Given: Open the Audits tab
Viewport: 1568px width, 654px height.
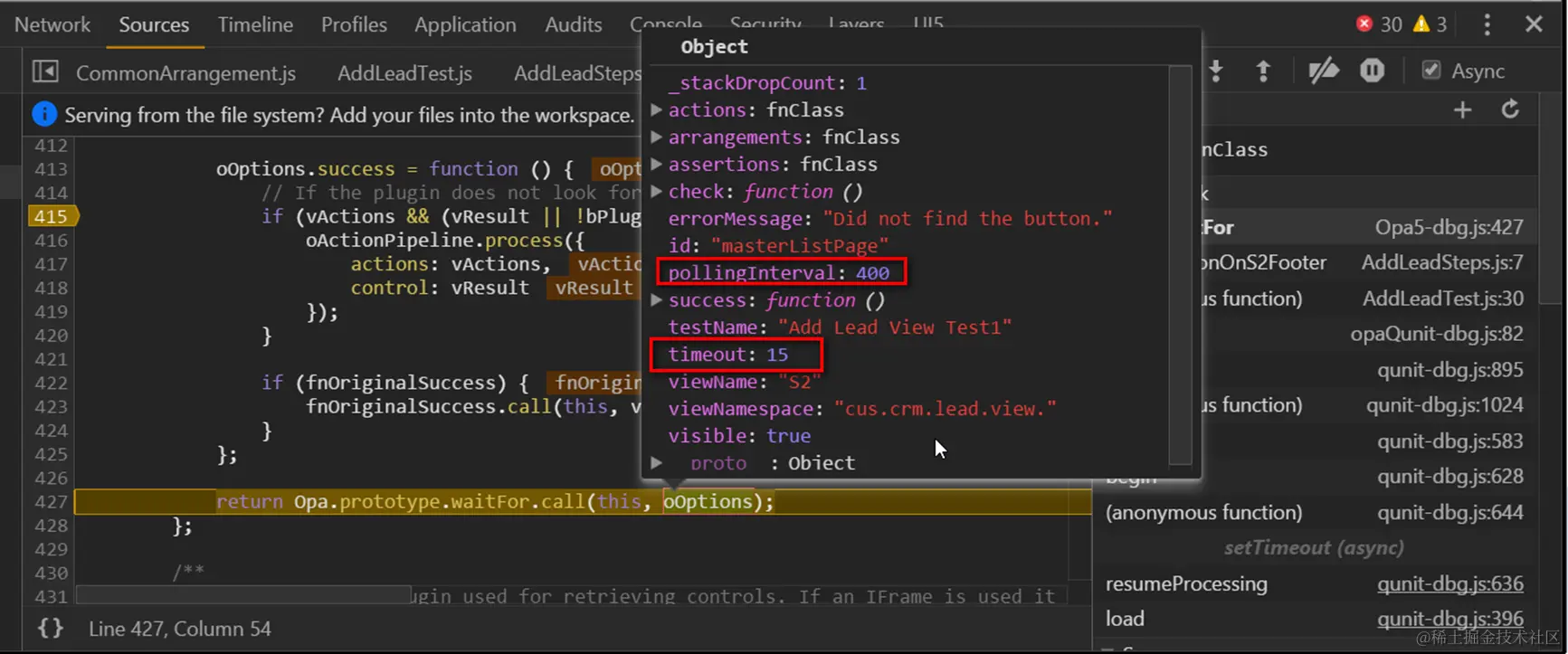Looking at the screenshot, I should point(574,24).
